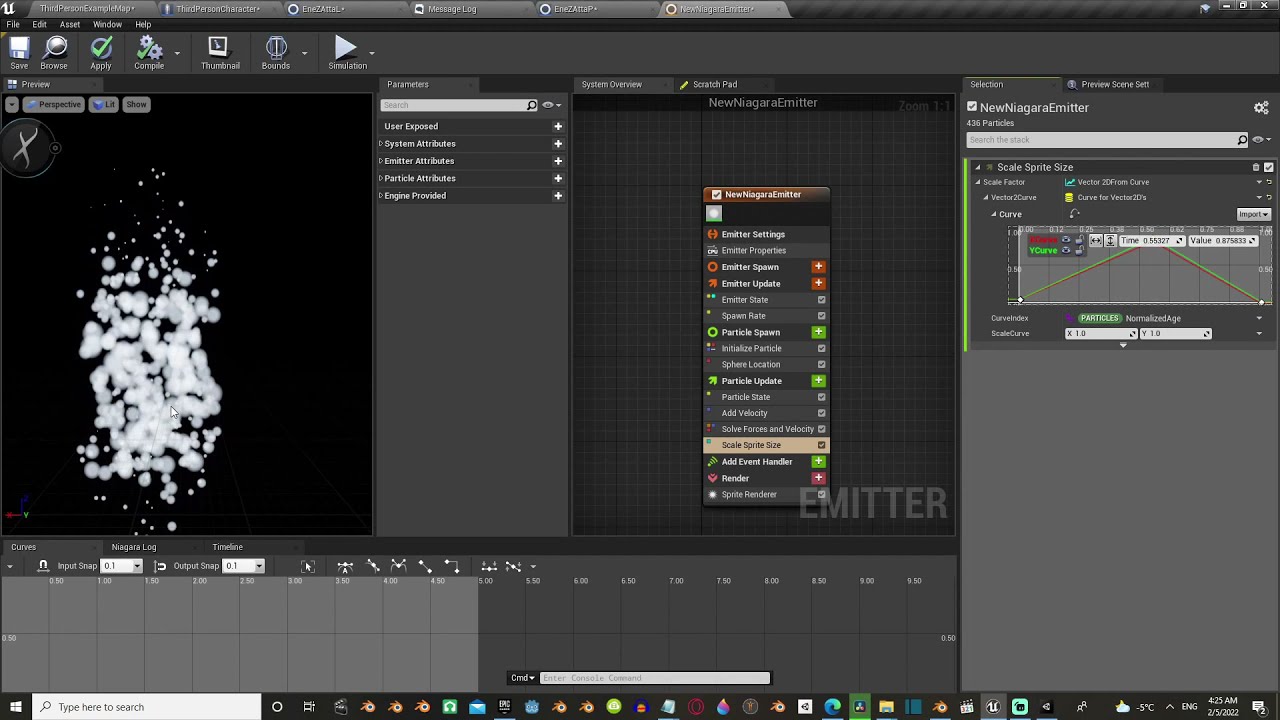Fit curve horizontally in Selection curve editor
The height and width of the screenshot is (720, 1280).
(x=1096, y=241)
